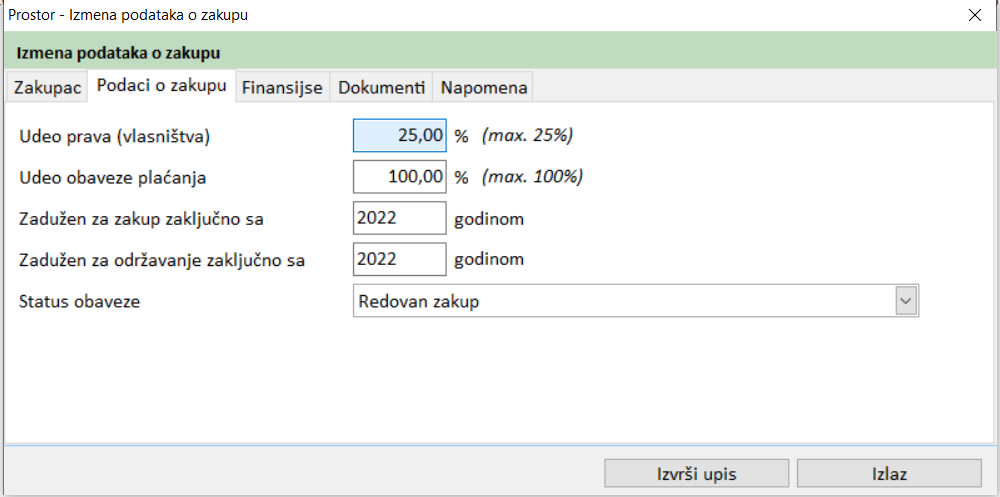Switch to the Zakupac tab
Screen dimensions: 1000x497
click(x=47, y=88)
